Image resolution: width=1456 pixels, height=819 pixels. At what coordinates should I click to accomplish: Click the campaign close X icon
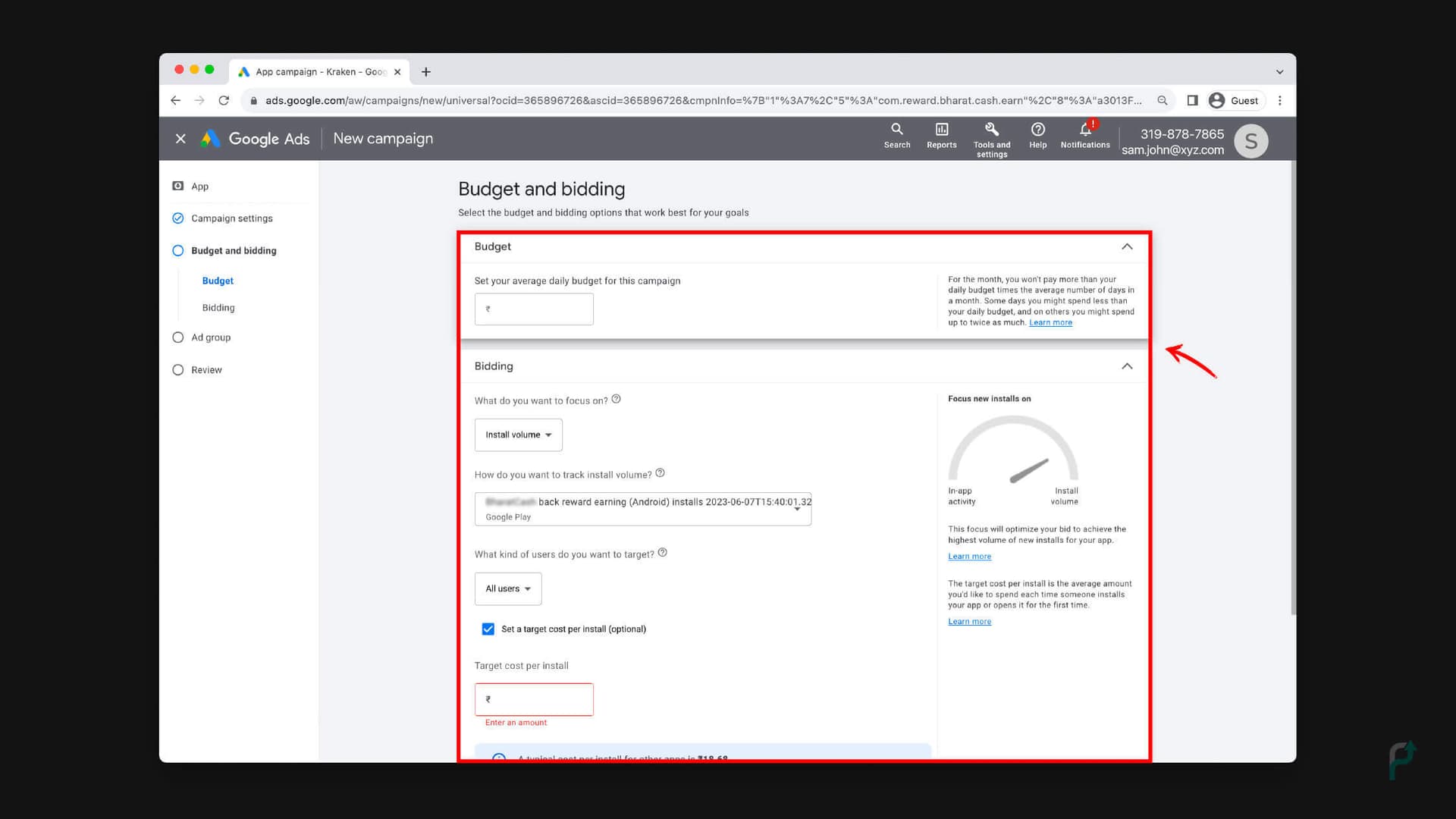tap(180, 138)
